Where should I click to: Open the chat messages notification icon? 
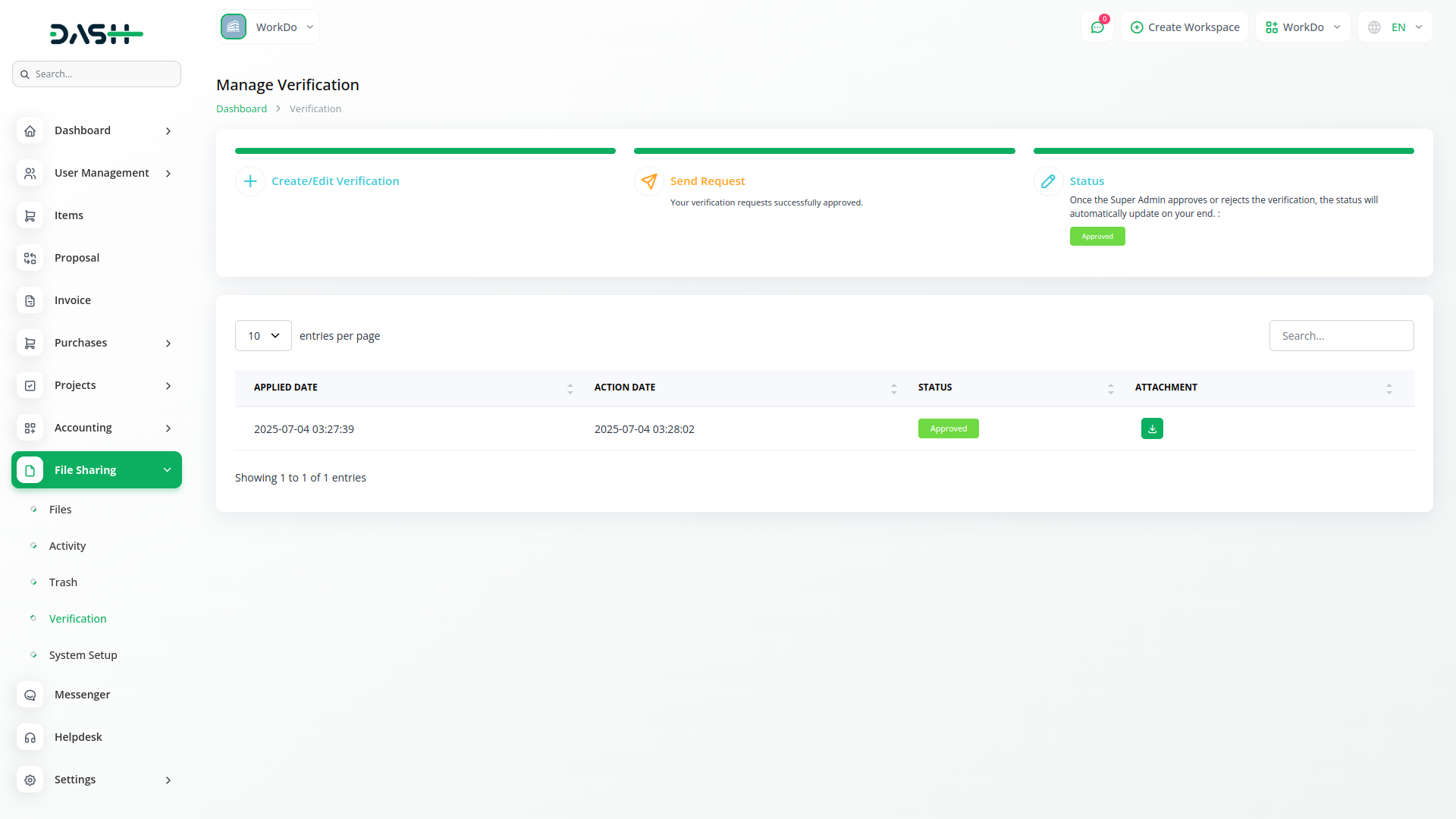[x=1097, y=27]
